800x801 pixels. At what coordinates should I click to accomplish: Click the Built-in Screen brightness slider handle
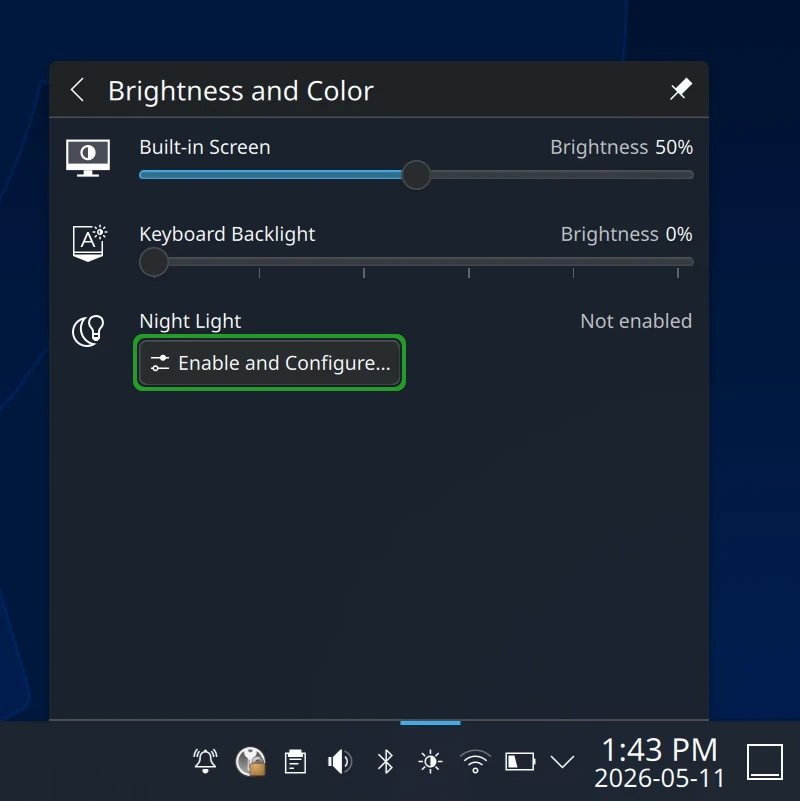[416, 175]
